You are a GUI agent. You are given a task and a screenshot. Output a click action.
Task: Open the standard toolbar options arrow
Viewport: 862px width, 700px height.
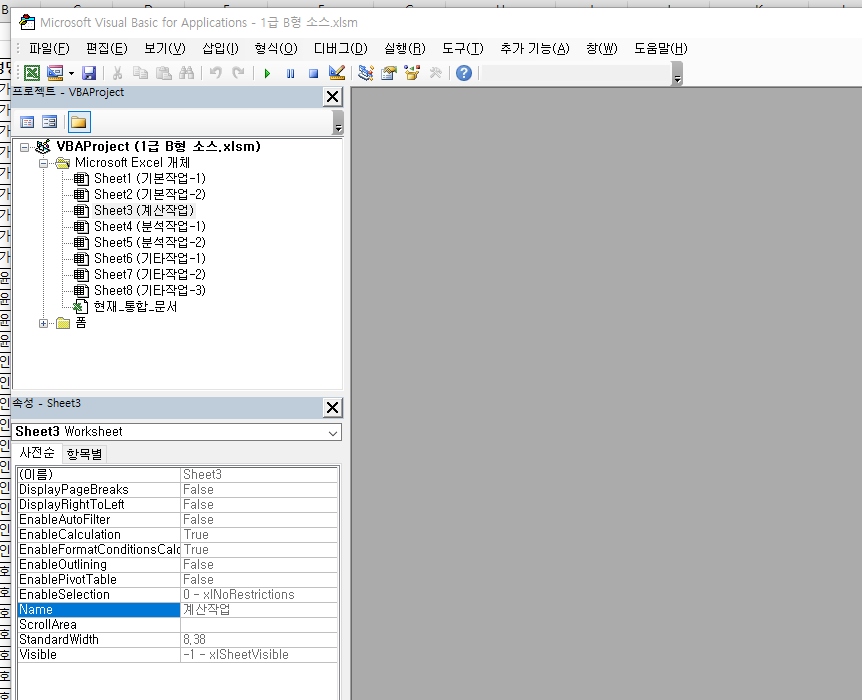(677, 74)
